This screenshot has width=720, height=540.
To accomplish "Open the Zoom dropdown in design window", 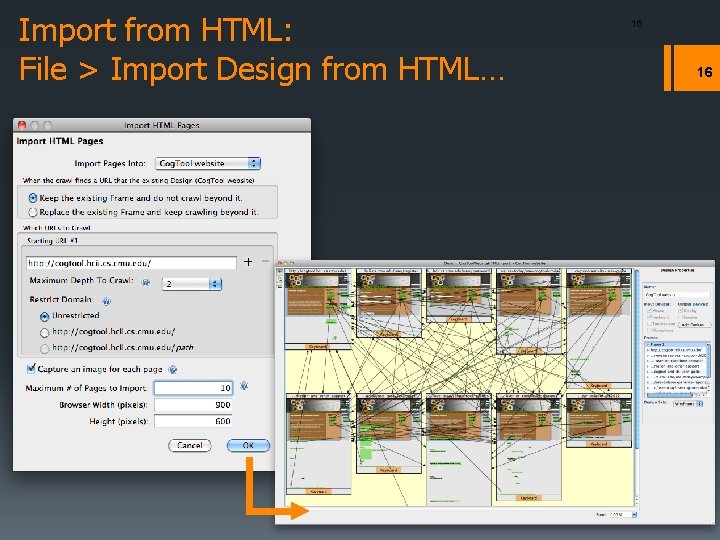I will (623, 515).
